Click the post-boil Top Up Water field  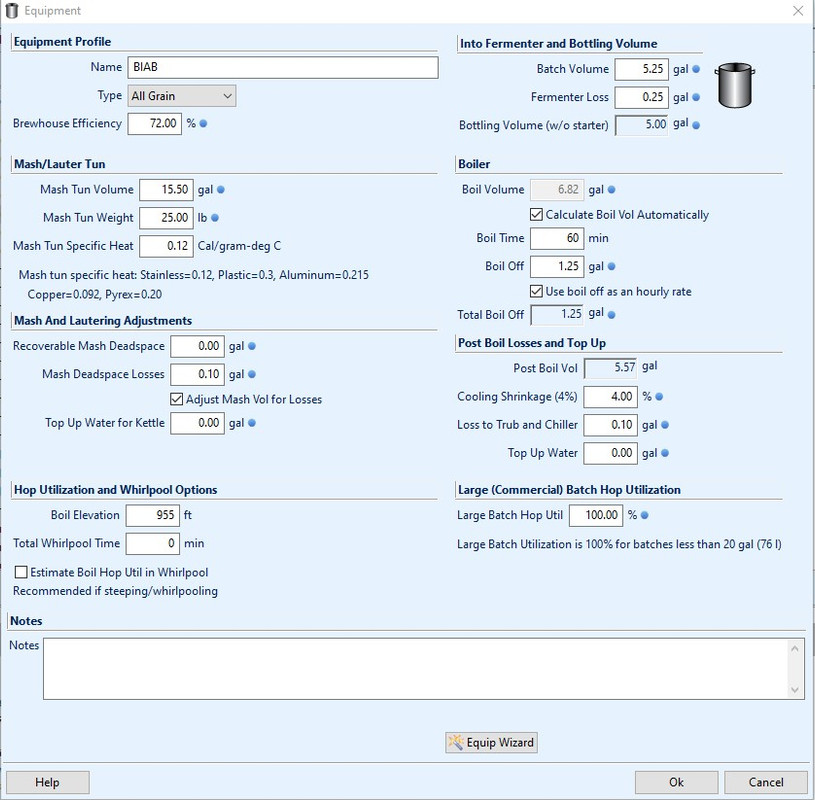pos(611,453)
